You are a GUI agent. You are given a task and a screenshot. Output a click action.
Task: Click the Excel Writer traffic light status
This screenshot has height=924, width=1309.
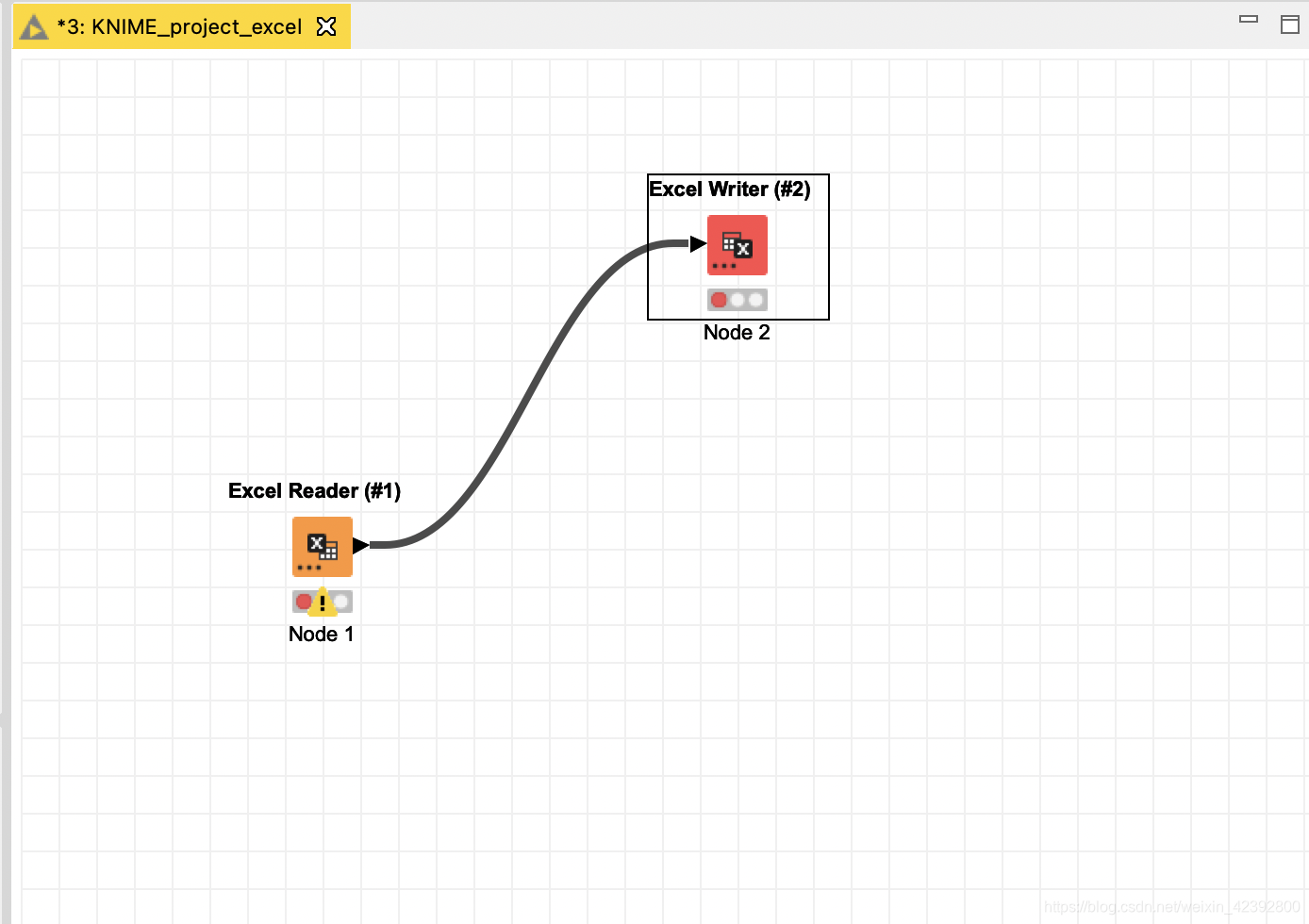737,300
